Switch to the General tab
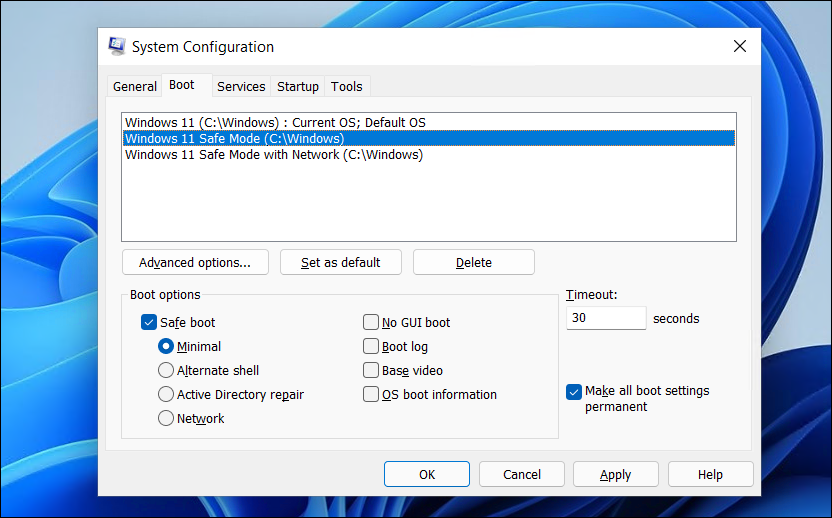 [134, 87]
